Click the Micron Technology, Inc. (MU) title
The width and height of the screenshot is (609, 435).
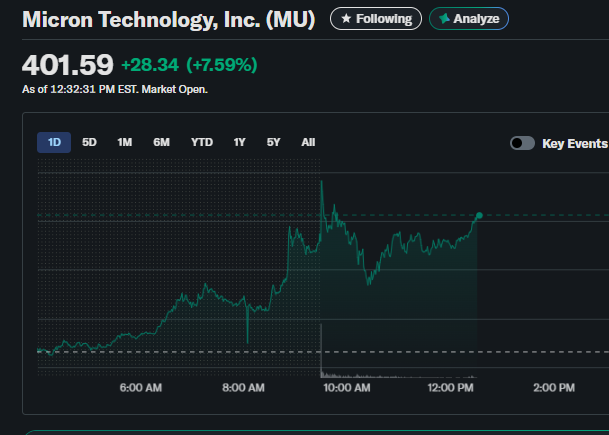[169, 19]
